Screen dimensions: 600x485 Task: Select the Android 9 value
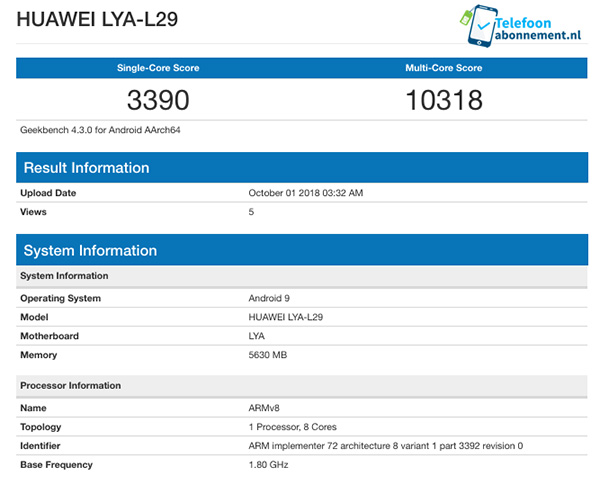pos(269,298)
